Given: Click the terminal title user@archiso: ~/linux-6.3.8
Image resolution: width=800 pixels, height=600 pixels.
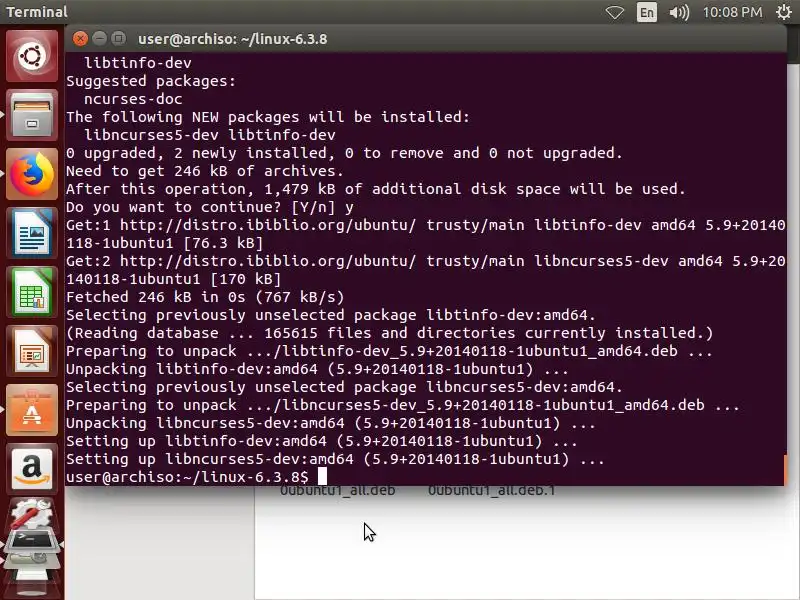Looking at the screenshot, I should pos(233,39).
